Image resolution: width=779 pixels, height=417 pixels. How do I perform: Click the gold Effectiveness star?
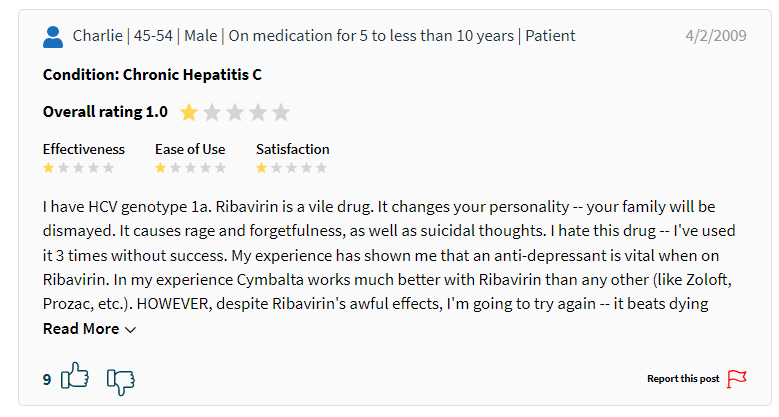[x=48, y=168]
